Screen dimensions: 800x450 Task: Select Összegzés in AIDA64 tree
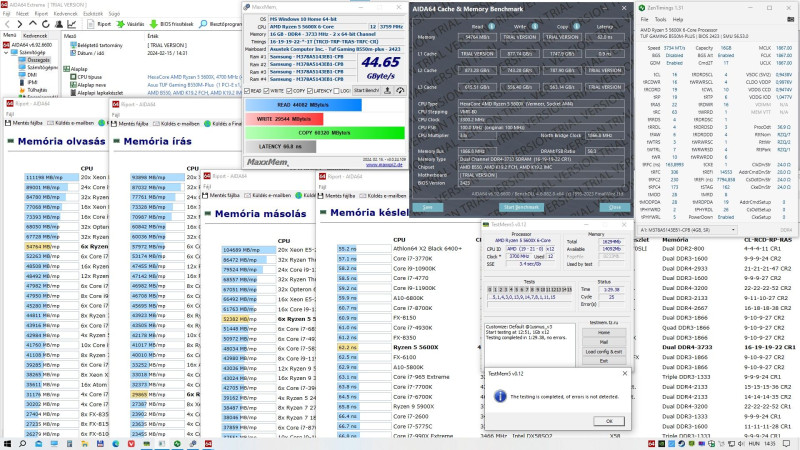tap(38, 60)
